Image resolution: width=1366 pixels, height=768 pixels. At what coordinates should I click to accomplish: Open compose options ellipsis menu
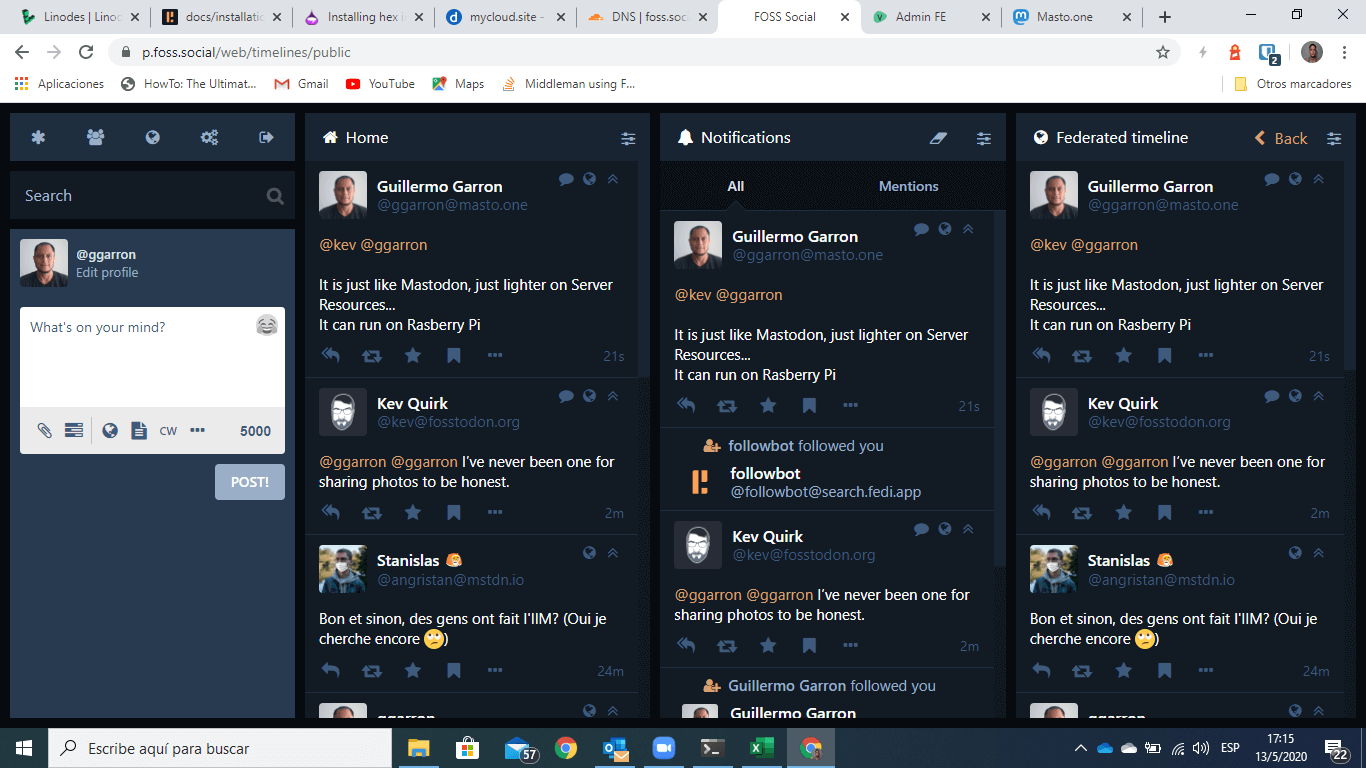pos(198,430)
